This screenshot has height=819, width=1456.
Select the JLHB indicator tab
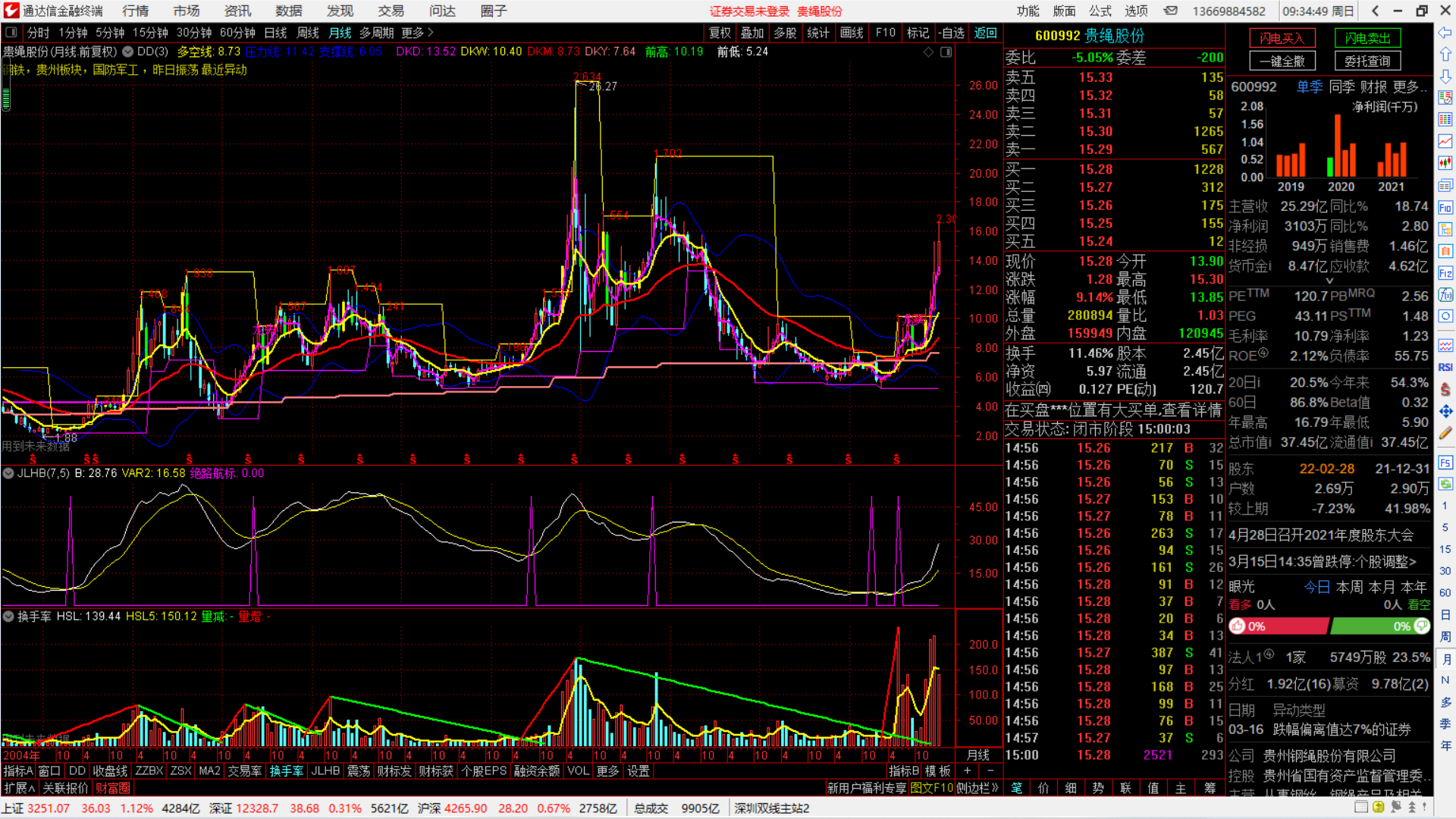coord(325,771)
